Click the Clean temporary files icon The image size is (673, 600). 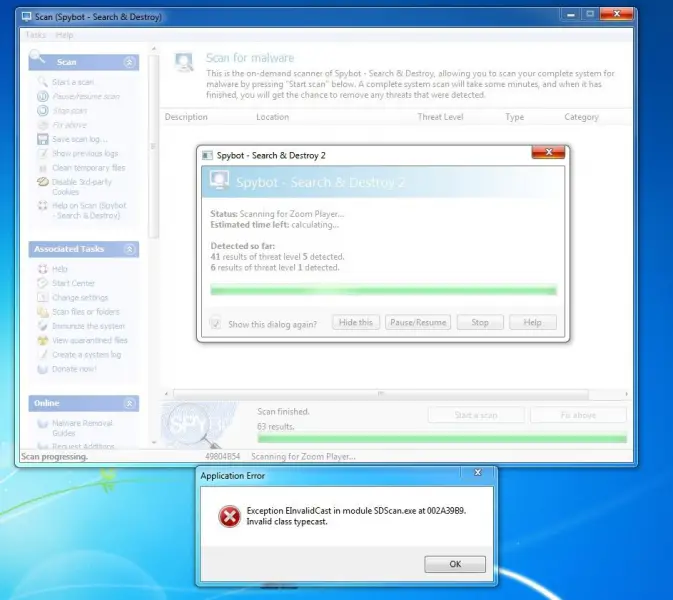[x=42, y=168]
